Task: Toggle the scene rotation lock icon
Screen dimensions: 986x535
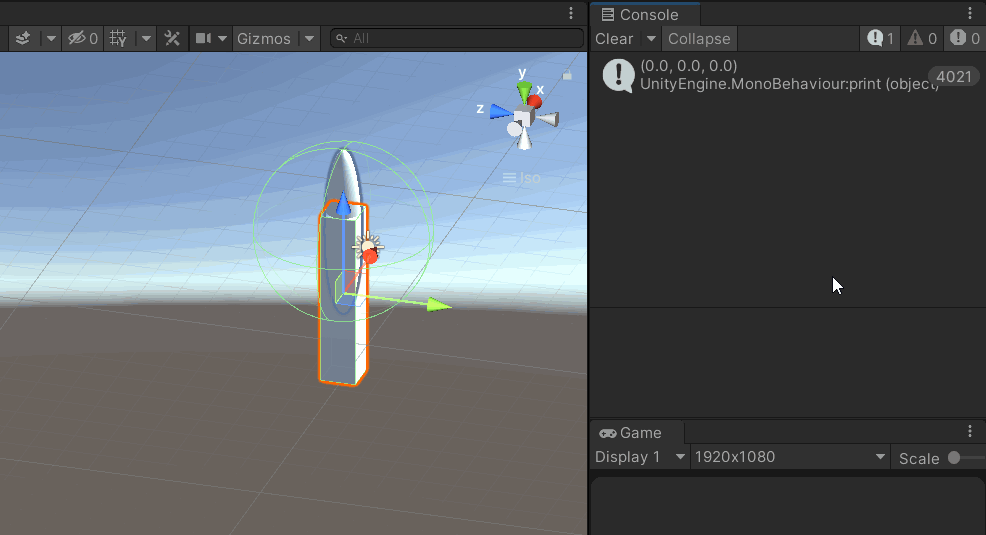Action: point(567,75)
